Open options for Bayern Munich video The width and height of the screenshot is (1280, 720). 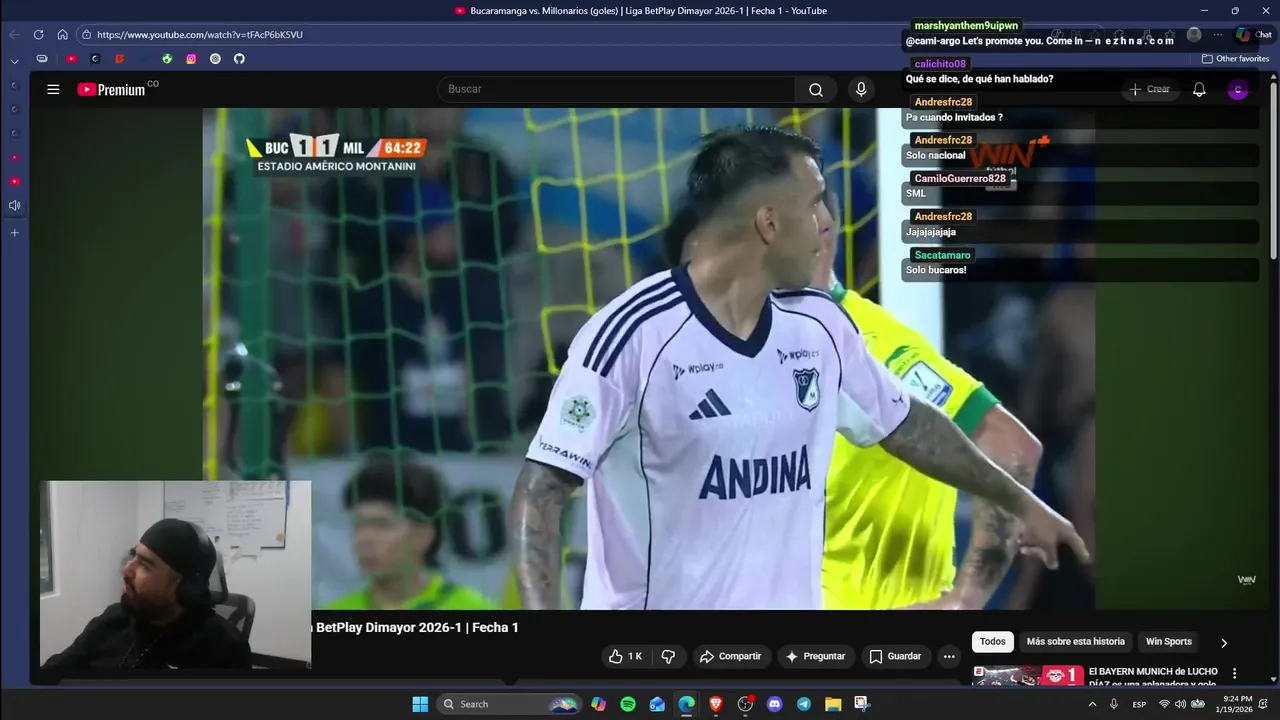(x=1234, y=674)
